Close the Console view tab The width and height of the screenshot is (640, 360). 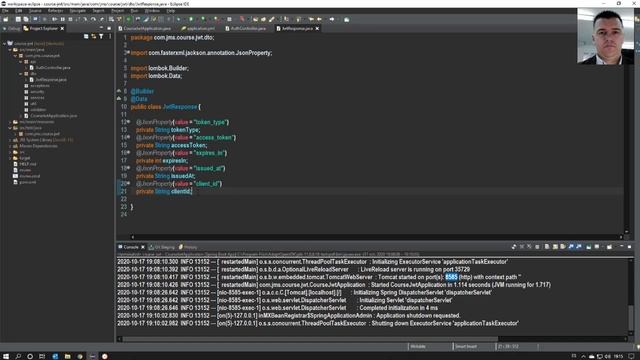click(x=142, y=247)
